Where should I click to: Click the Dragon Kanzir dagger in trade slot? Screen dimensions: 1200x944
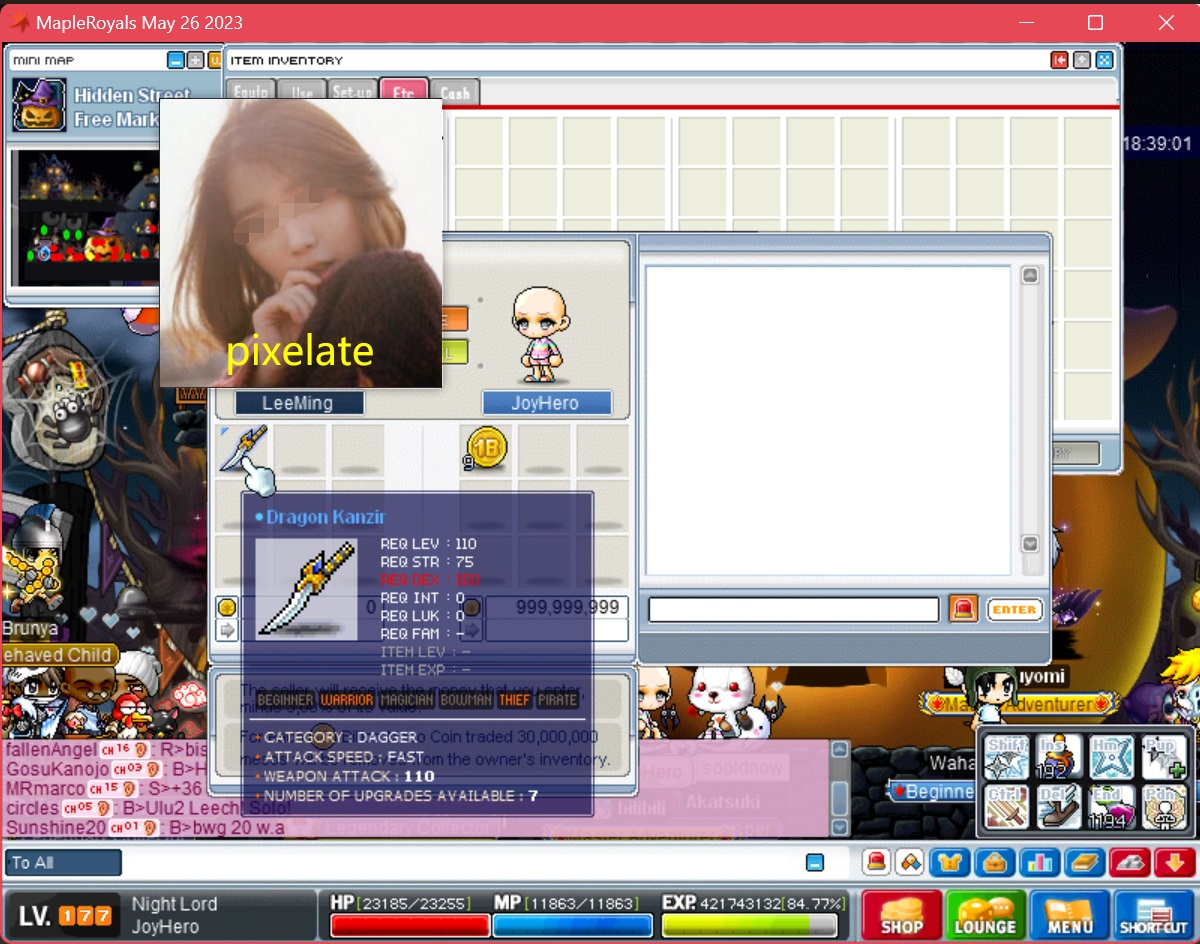pos(242,446)
